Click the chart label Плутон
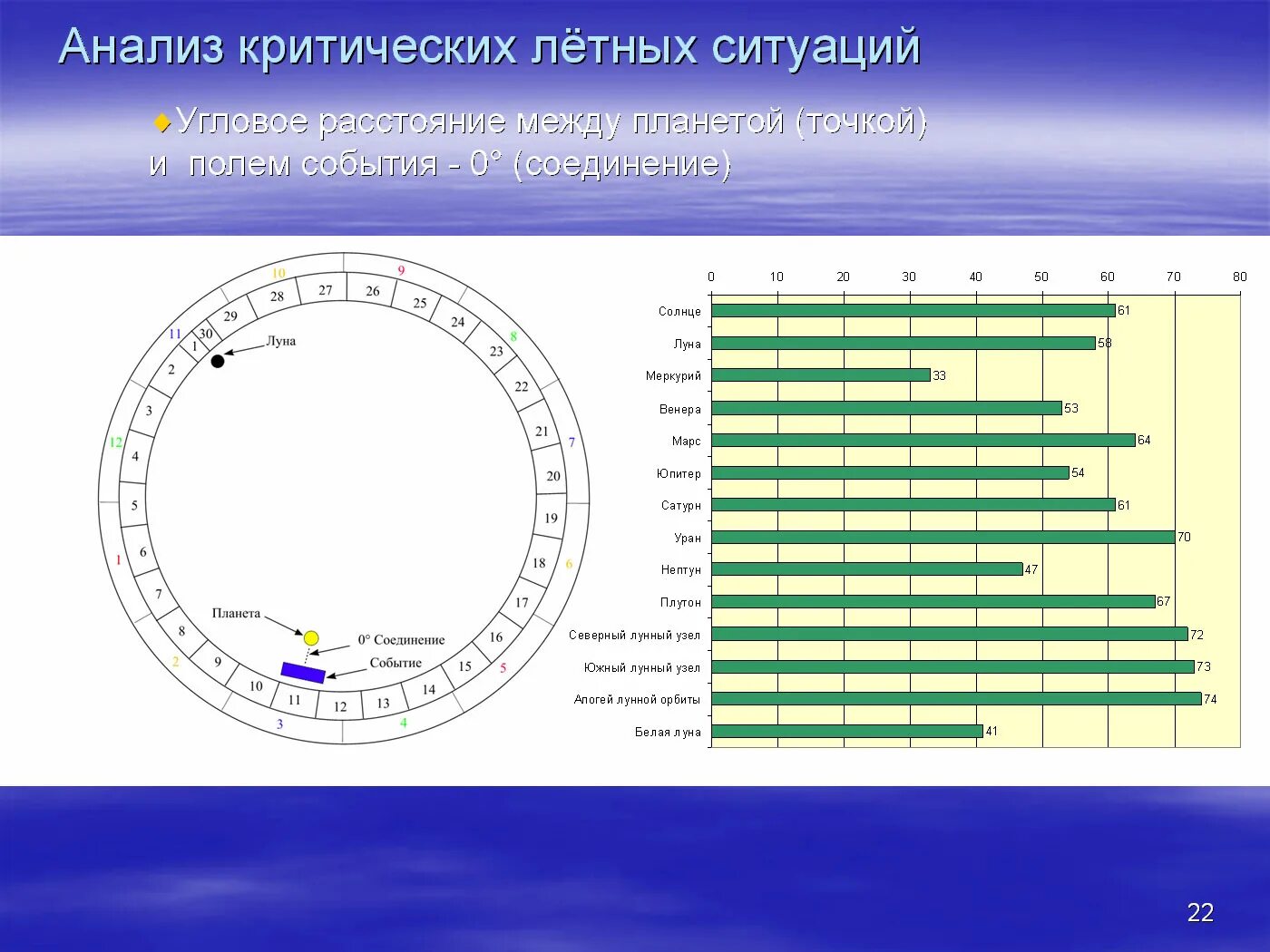The height and width of the screenshot is (952, 1270). (680, 602)
